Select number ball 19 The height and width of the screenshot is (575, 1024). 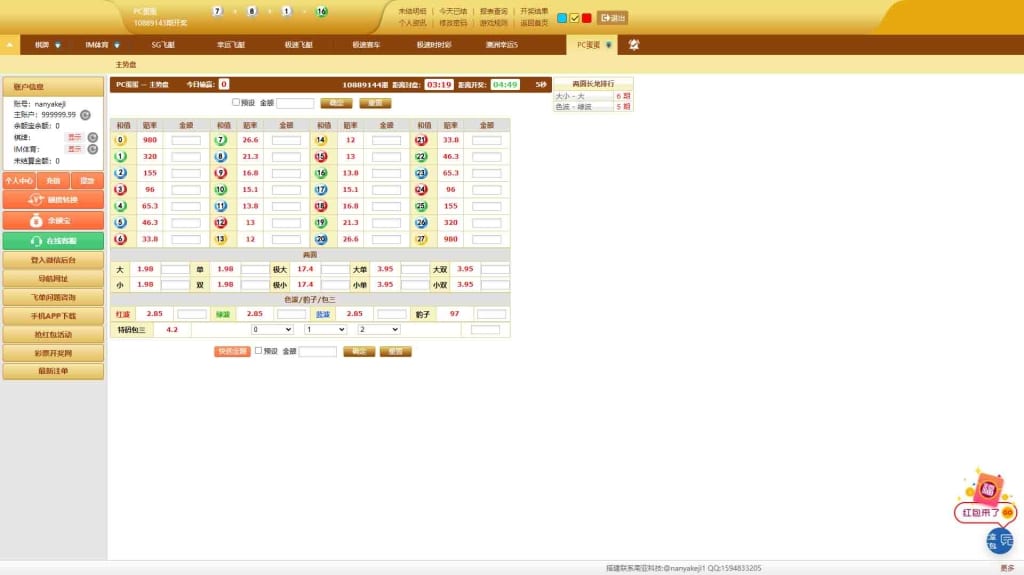click(x=321, y=223)
